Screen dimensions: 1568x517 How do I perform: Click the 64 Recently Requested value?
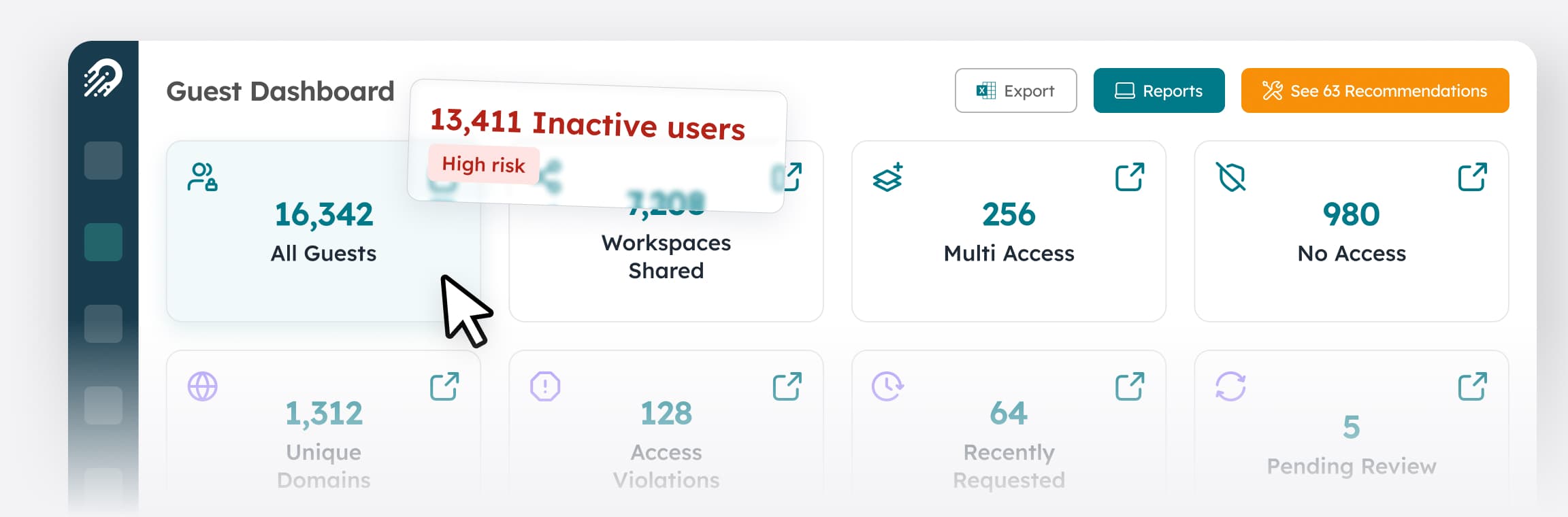1009,414
